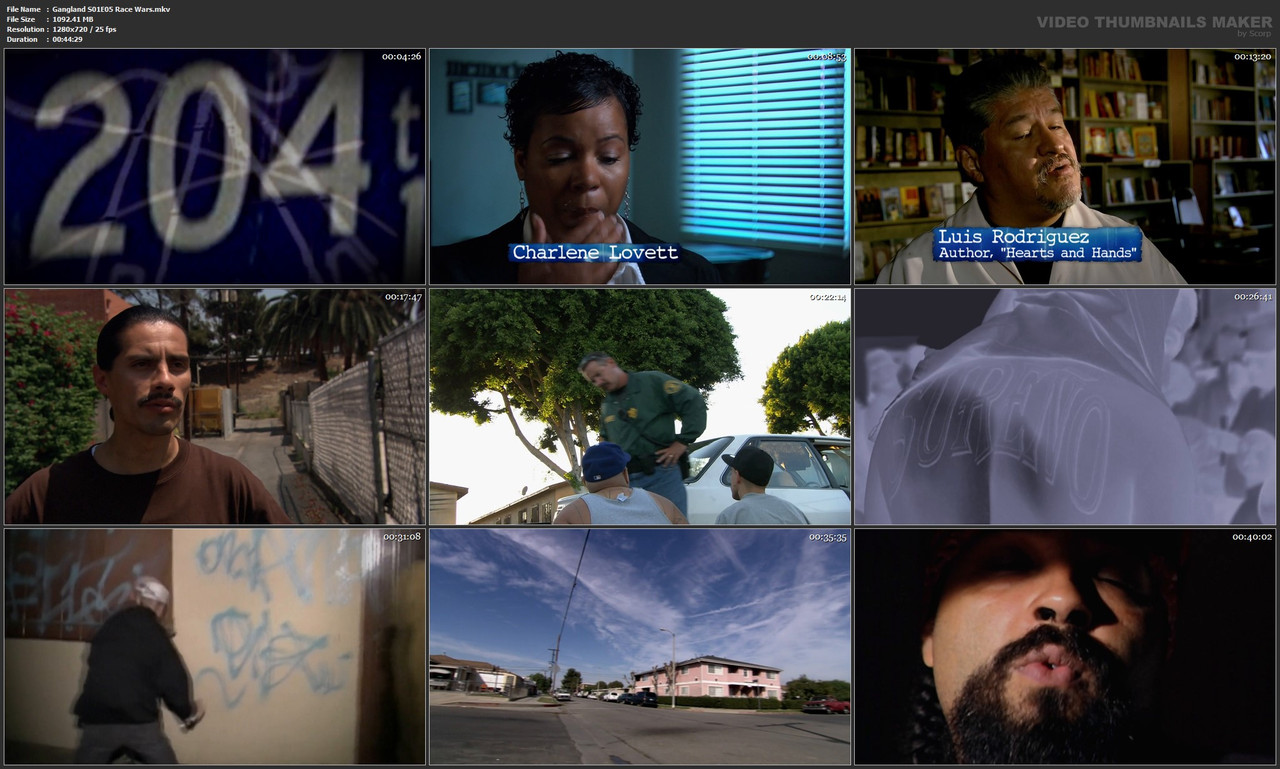
Task: Select thumbnail of man beside chain-link fence
Action: click(215, 407)
